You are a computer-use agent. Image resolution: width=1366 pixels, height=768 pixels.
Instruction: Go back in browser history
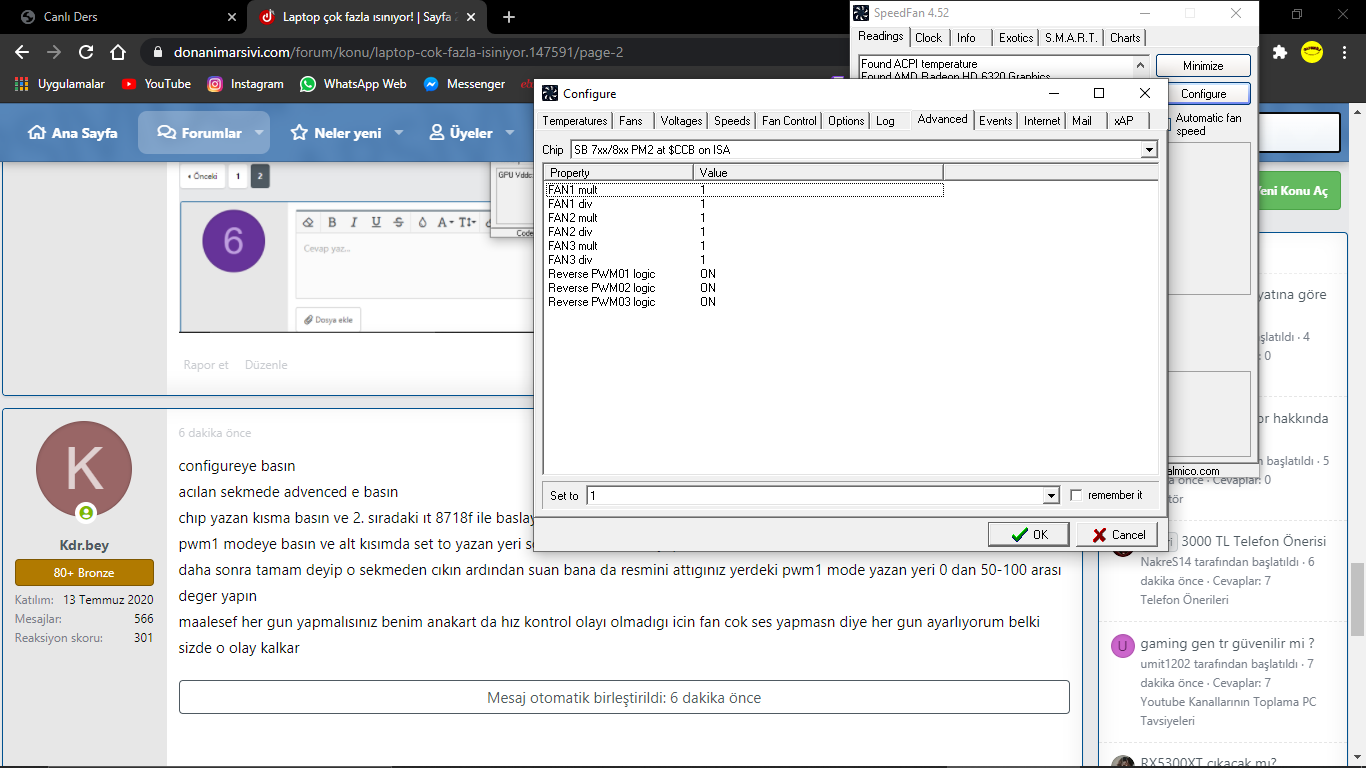[x=22, y=52]
